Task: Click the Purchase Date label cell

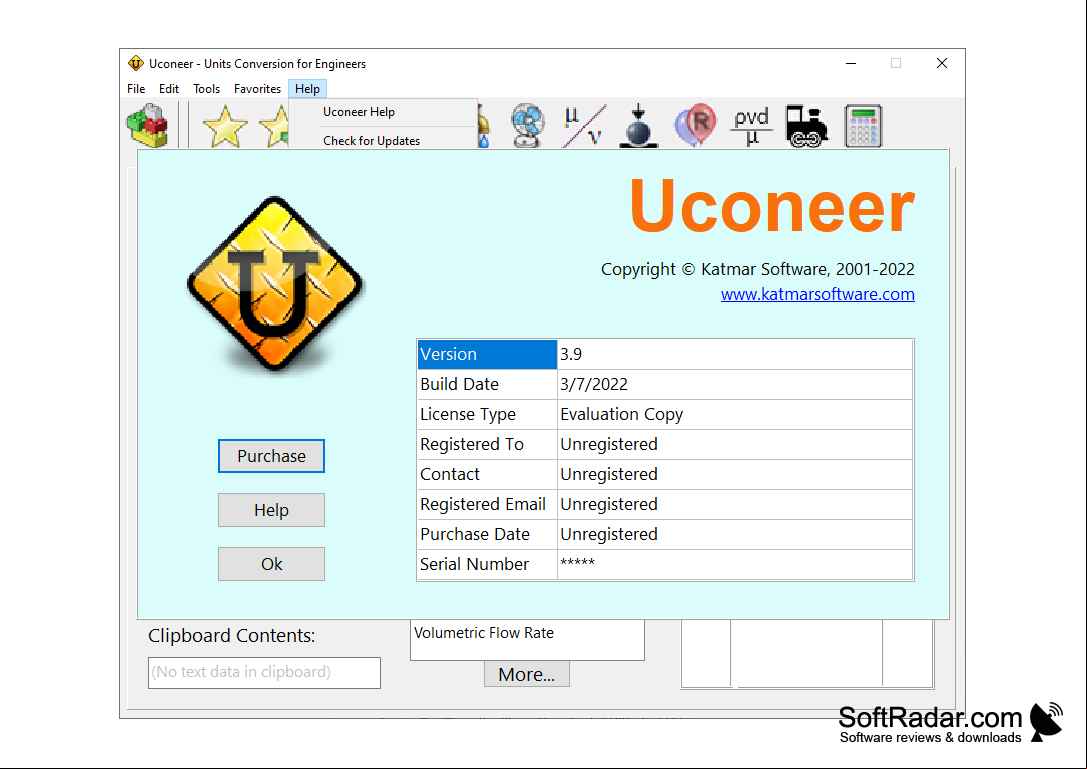Action: click(x=487, y=534)
